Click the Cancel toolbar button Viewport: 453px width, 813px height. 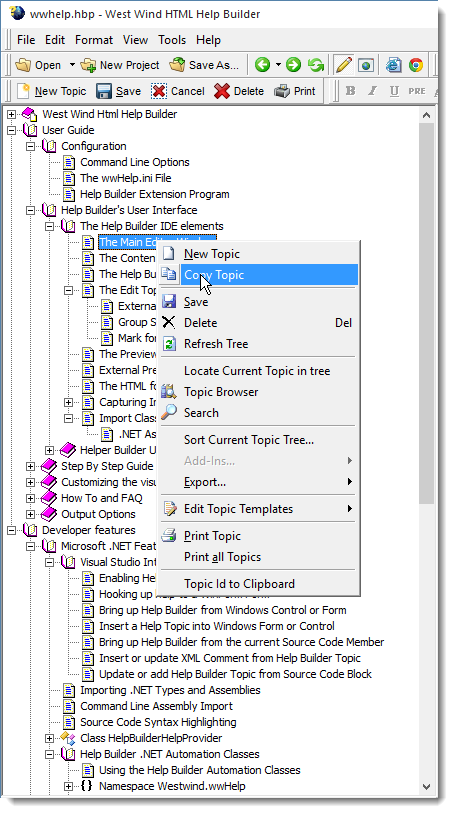(x=178, y=91)
